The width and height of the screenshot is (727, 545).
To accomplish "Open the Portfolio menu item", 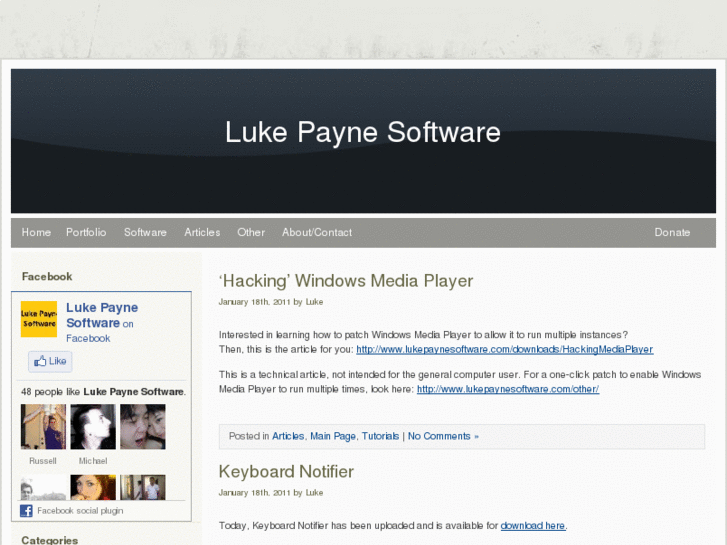I will click(86, 232).
